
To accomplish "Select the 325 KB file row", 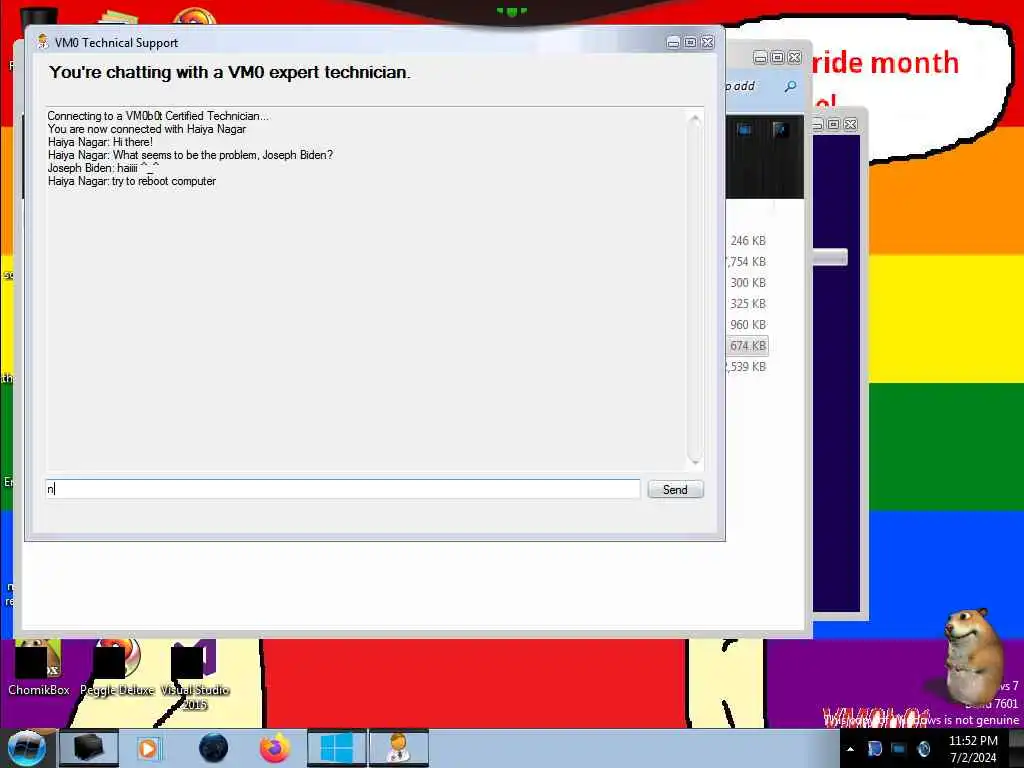I will pyautogui.click(x=747, y=304).
